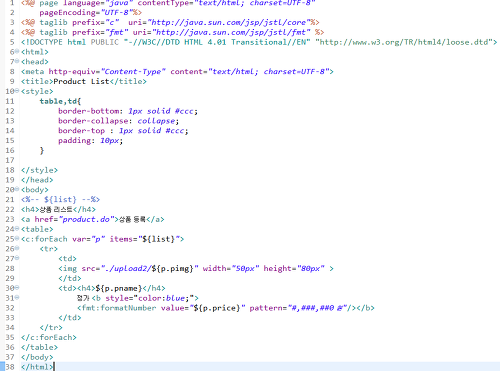
Task: Click the taglib prefix="fmt" directive line
Action: pos(172,32)
